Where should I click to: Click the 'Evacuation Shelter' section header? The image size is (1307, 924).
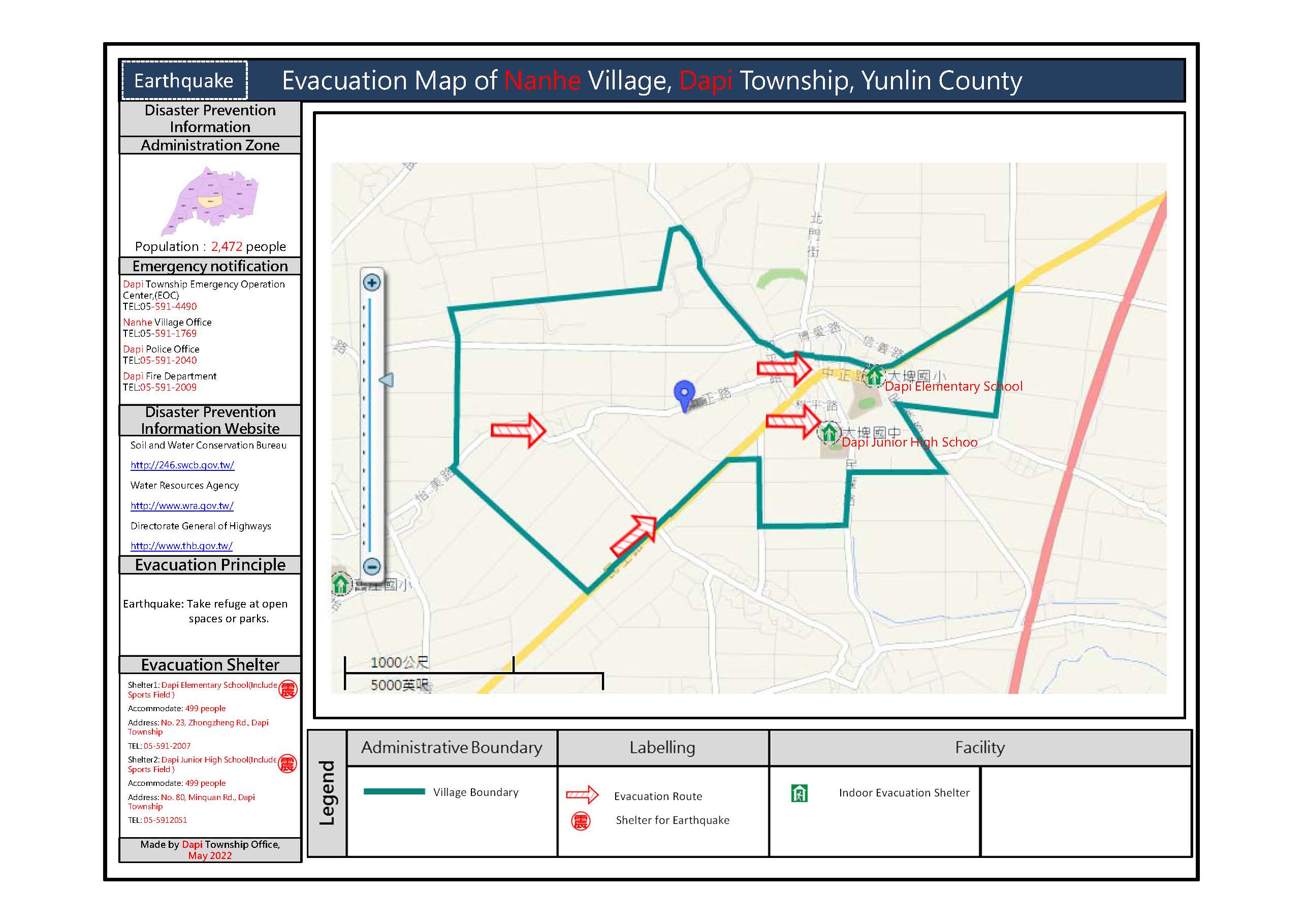tap(210, 665)
